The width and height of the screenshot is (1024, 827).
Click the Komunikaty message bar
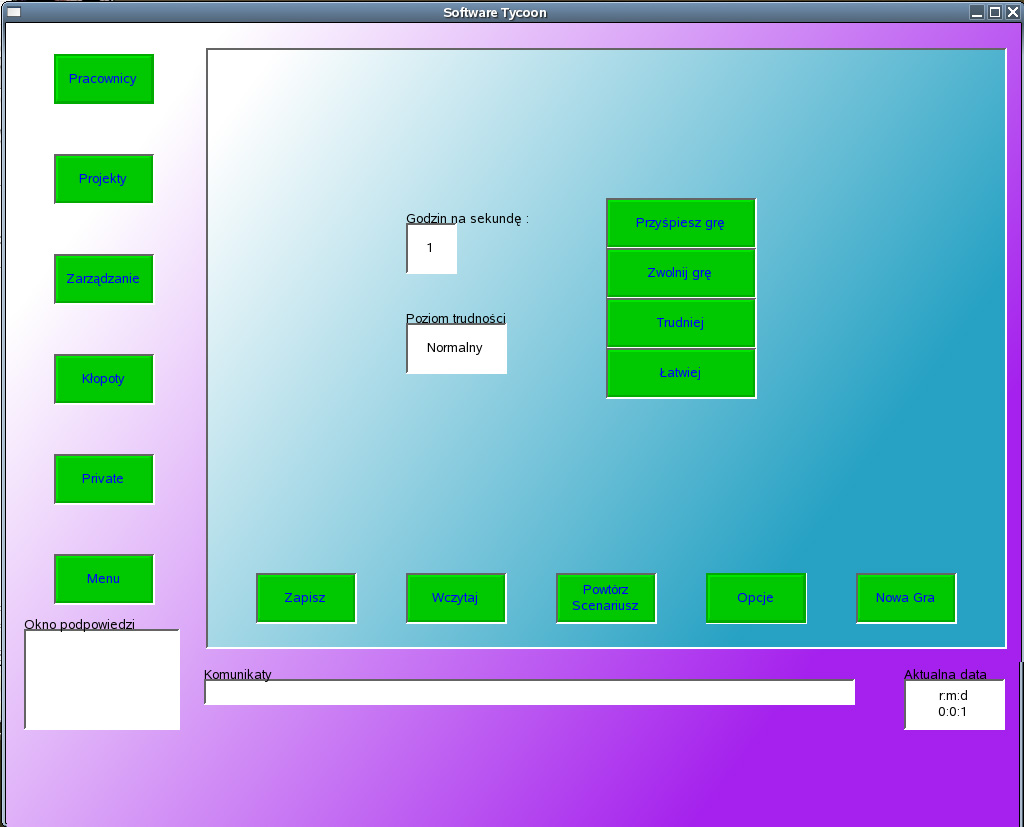[529, 692]
